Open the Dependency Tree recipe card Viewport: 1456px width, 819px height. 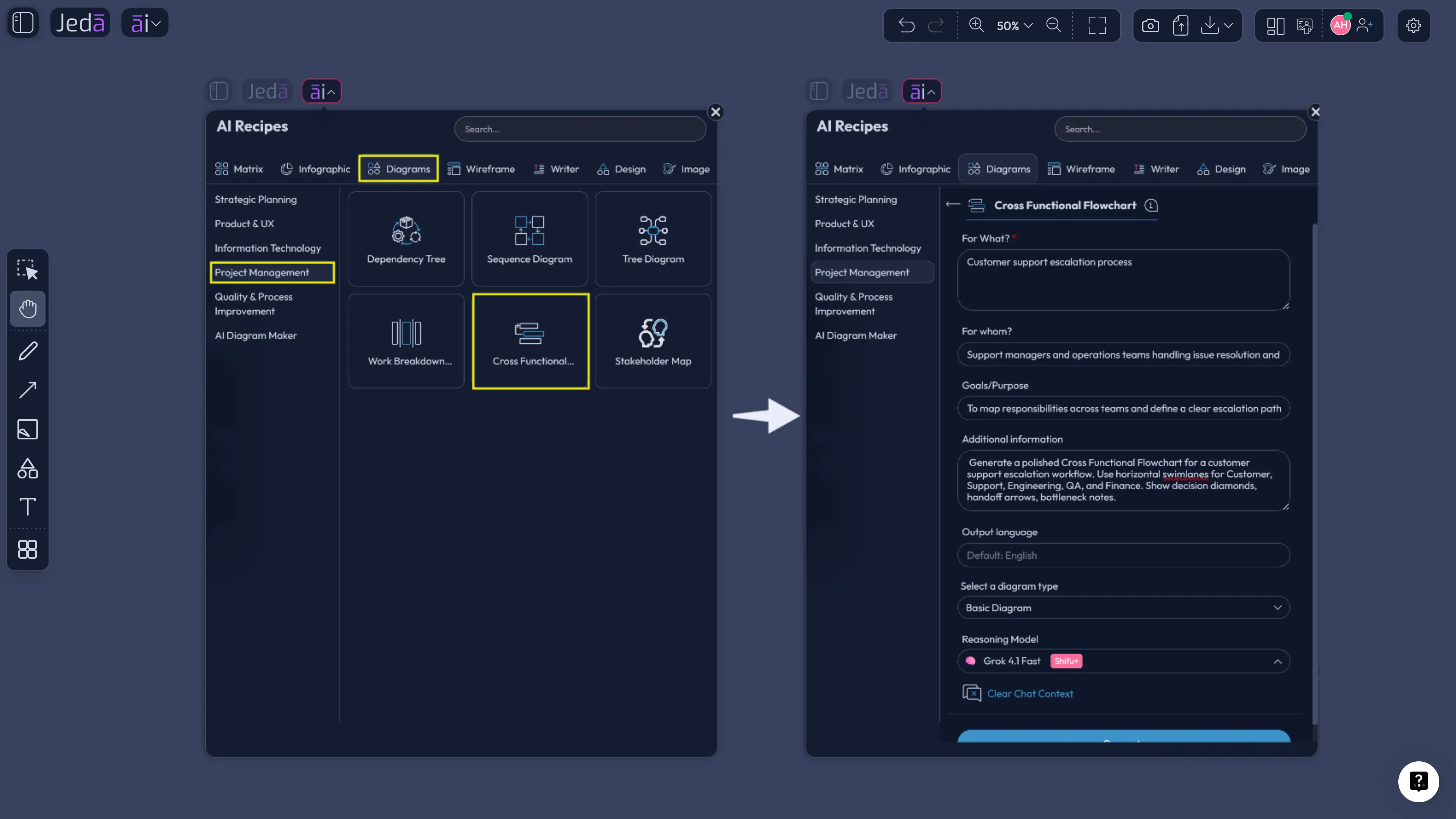tap(406, 239)
